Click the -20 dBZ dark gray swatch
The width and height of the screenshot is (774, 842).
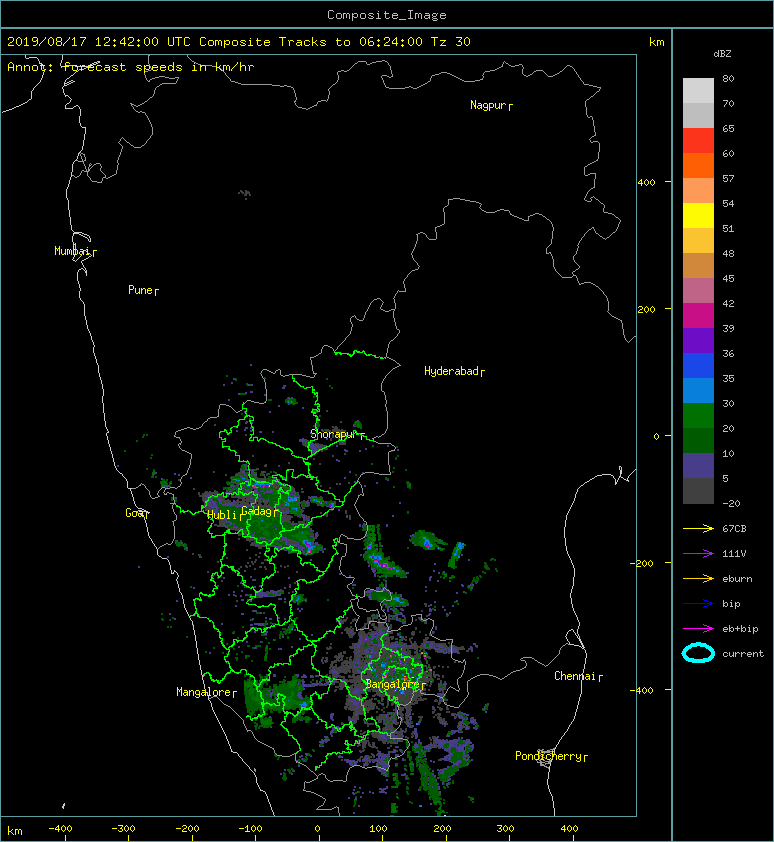coord(698,491)
